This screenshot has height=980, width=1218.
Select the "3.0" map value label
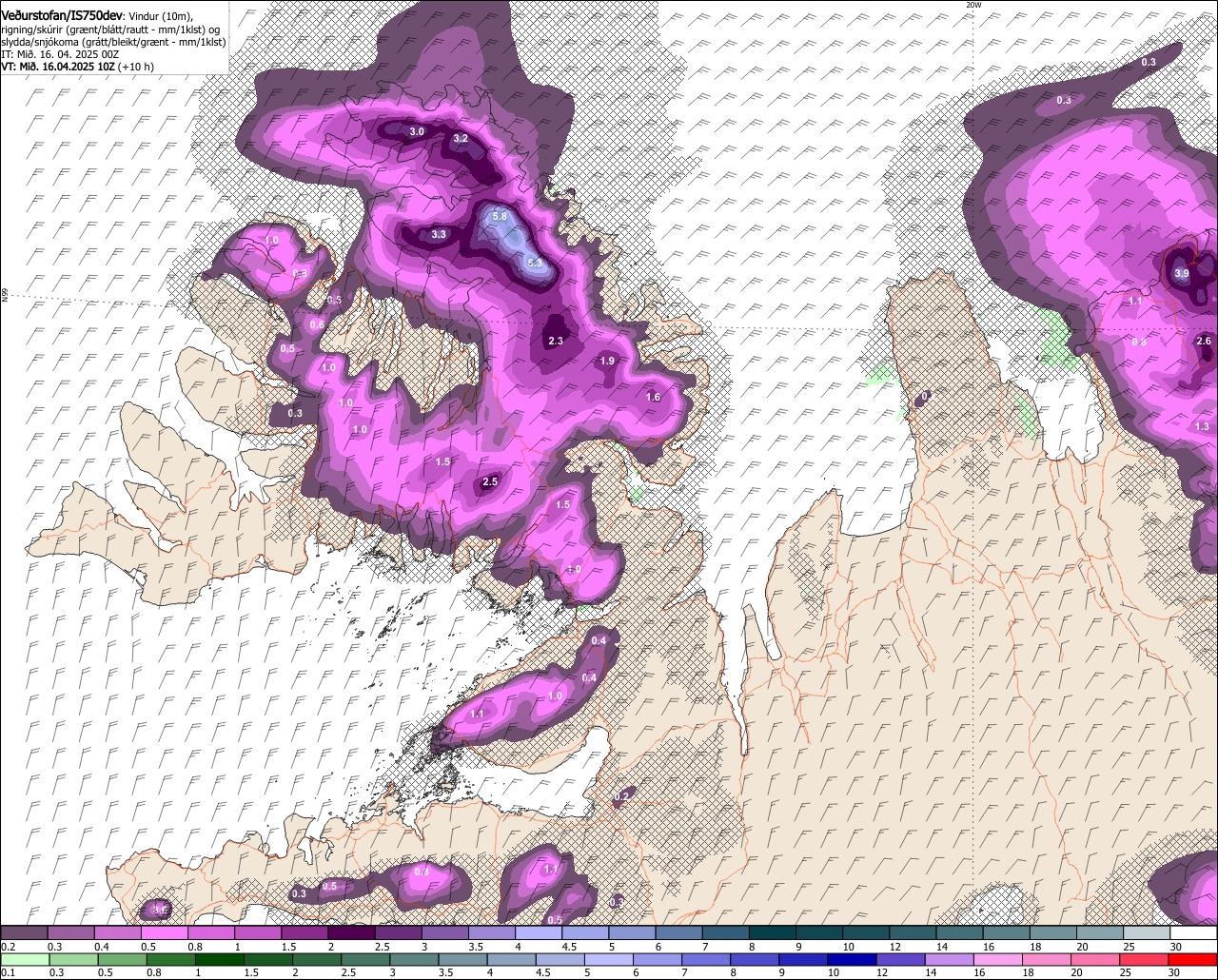(x=417, y=132)
